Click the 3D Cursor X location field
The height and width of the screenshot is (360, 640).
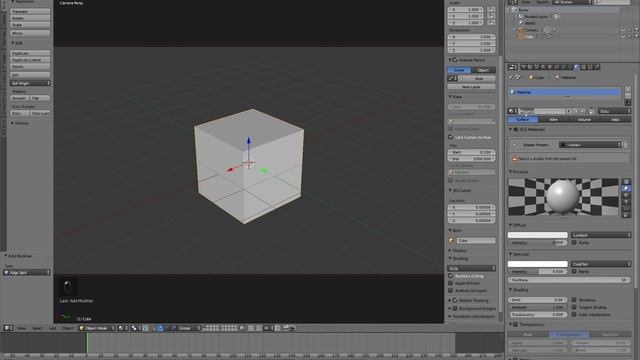point(471,207)
